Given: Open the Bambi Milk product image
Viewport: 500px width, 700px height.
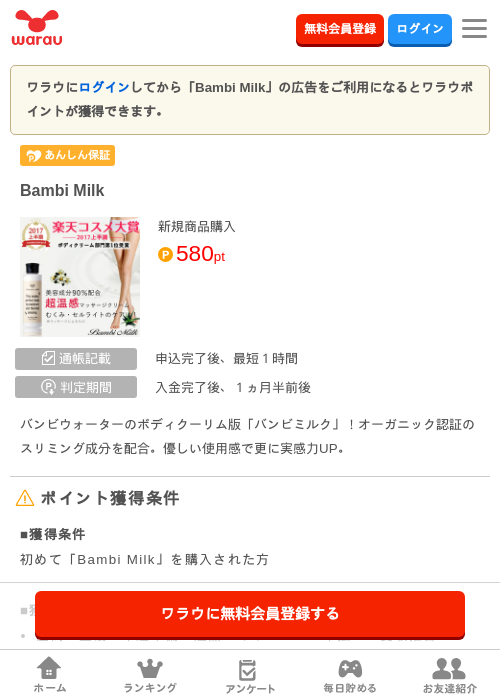Looking at the screenshot, I should coord(80,277).
